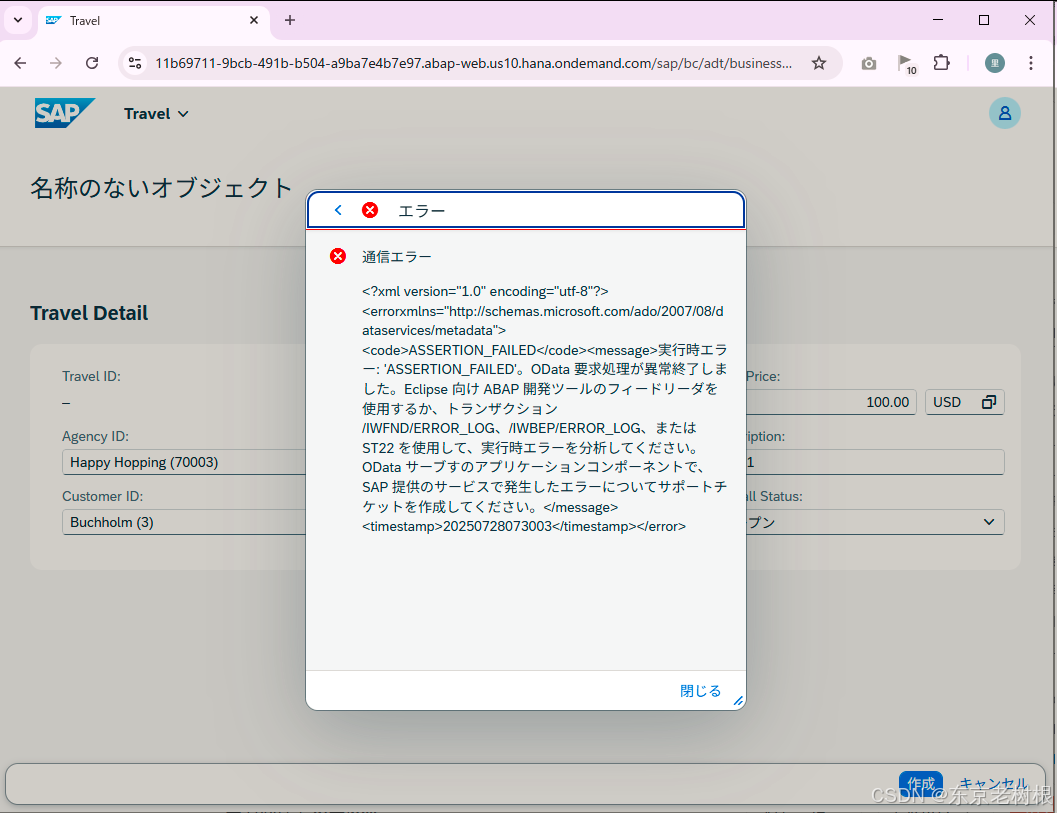Viewport: 1057px width, 813px height.
Task: Click the Agency ID field Happy Hopping
Action: pos(184,462)
